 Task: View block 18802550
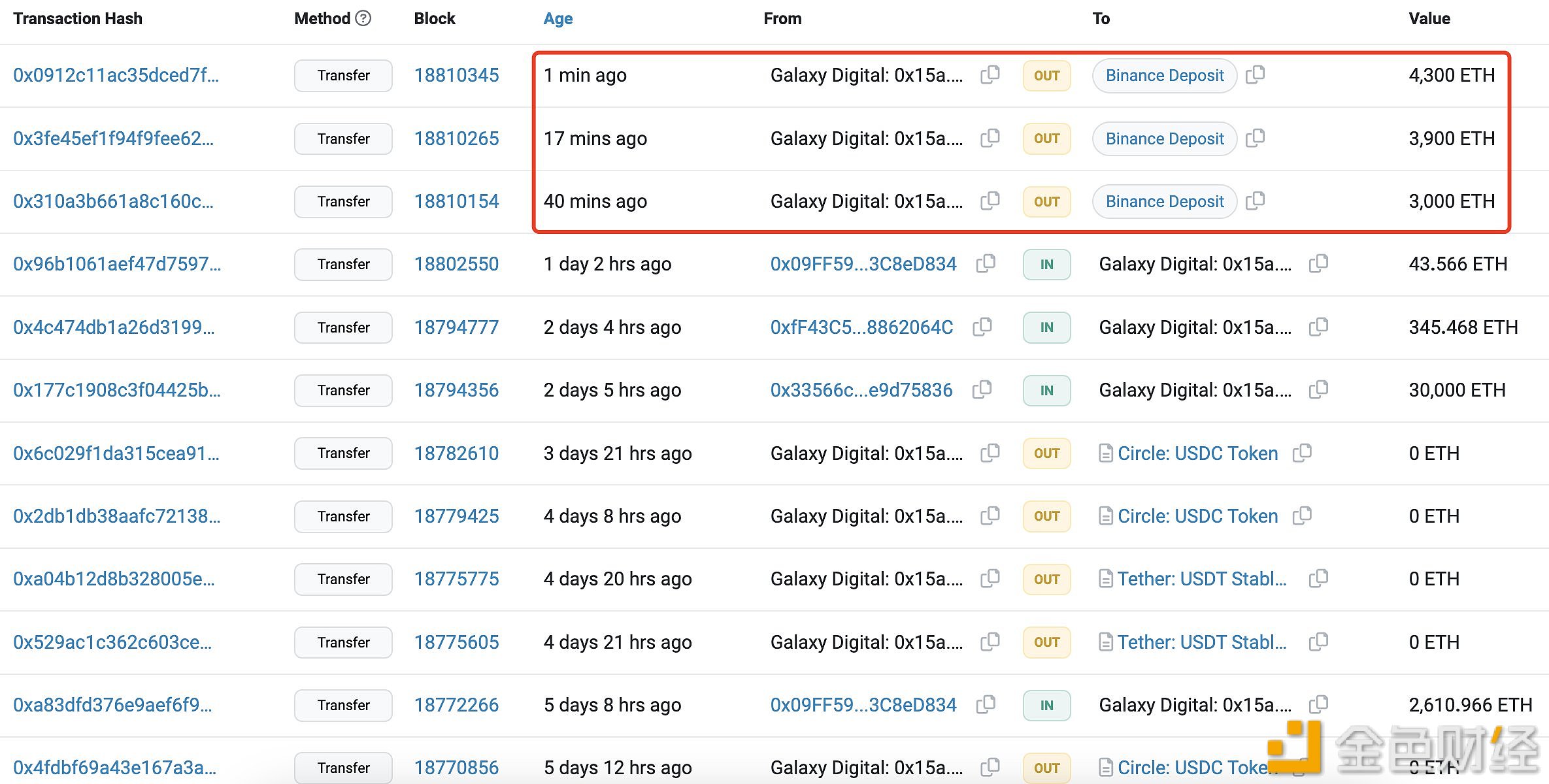click(456, 264)
